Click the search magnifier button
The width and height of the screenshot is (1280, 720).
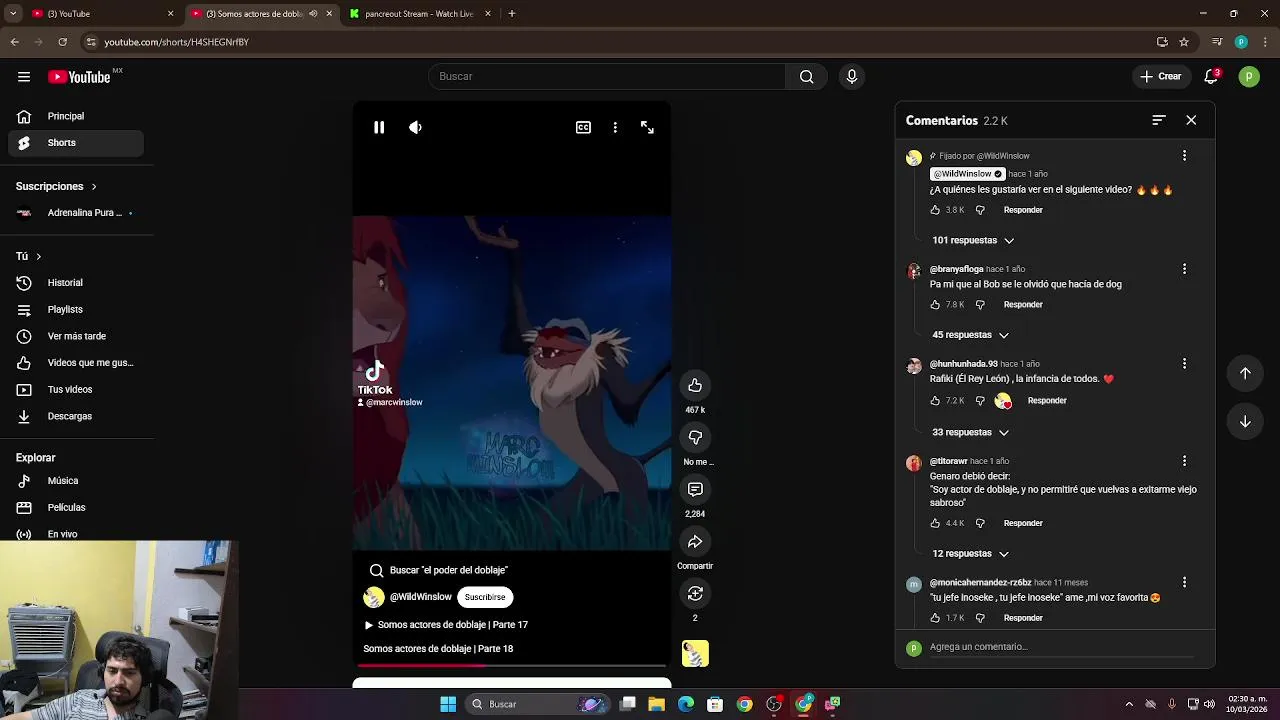807,76
